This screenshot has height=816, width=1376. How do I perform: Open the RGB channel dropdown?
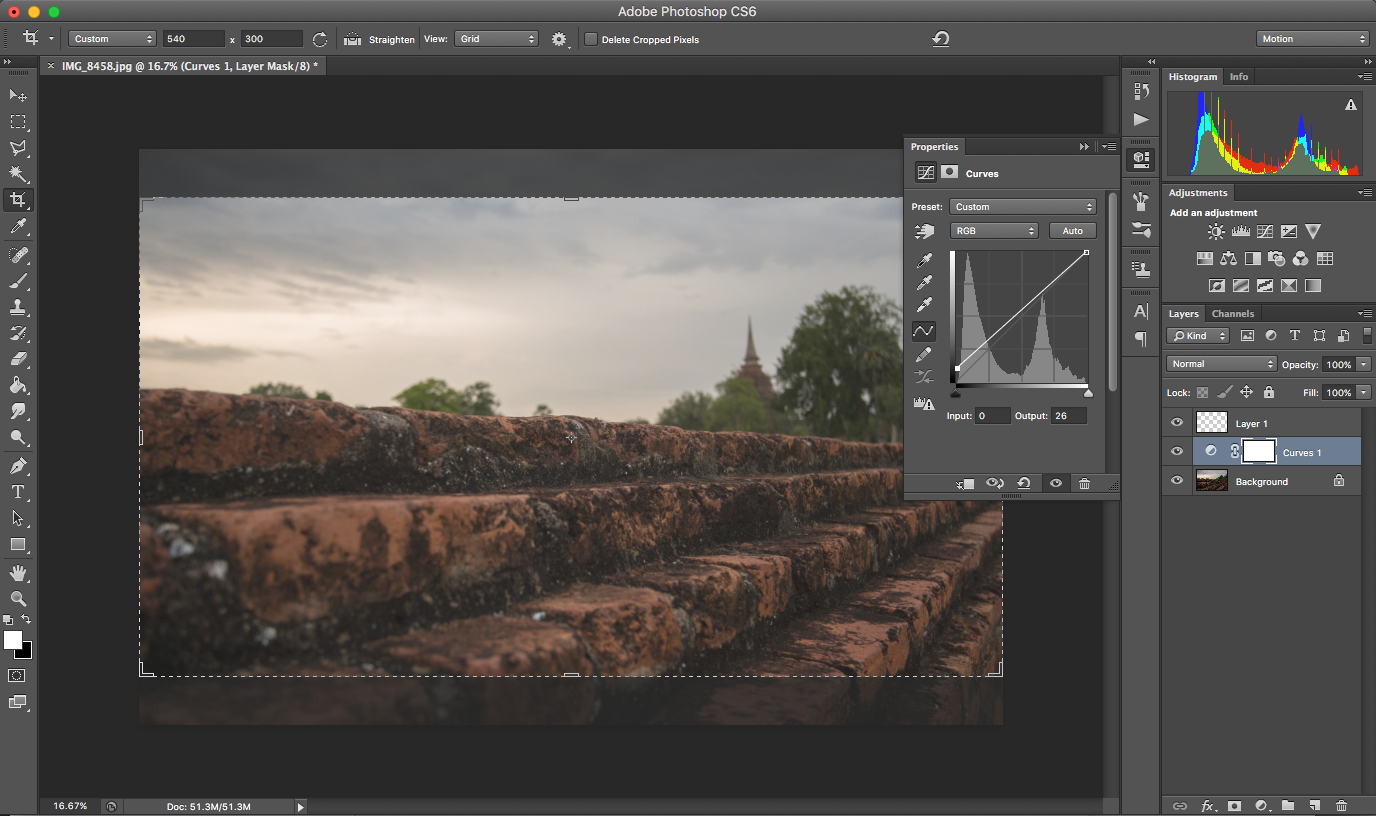(x=994, y=231)
